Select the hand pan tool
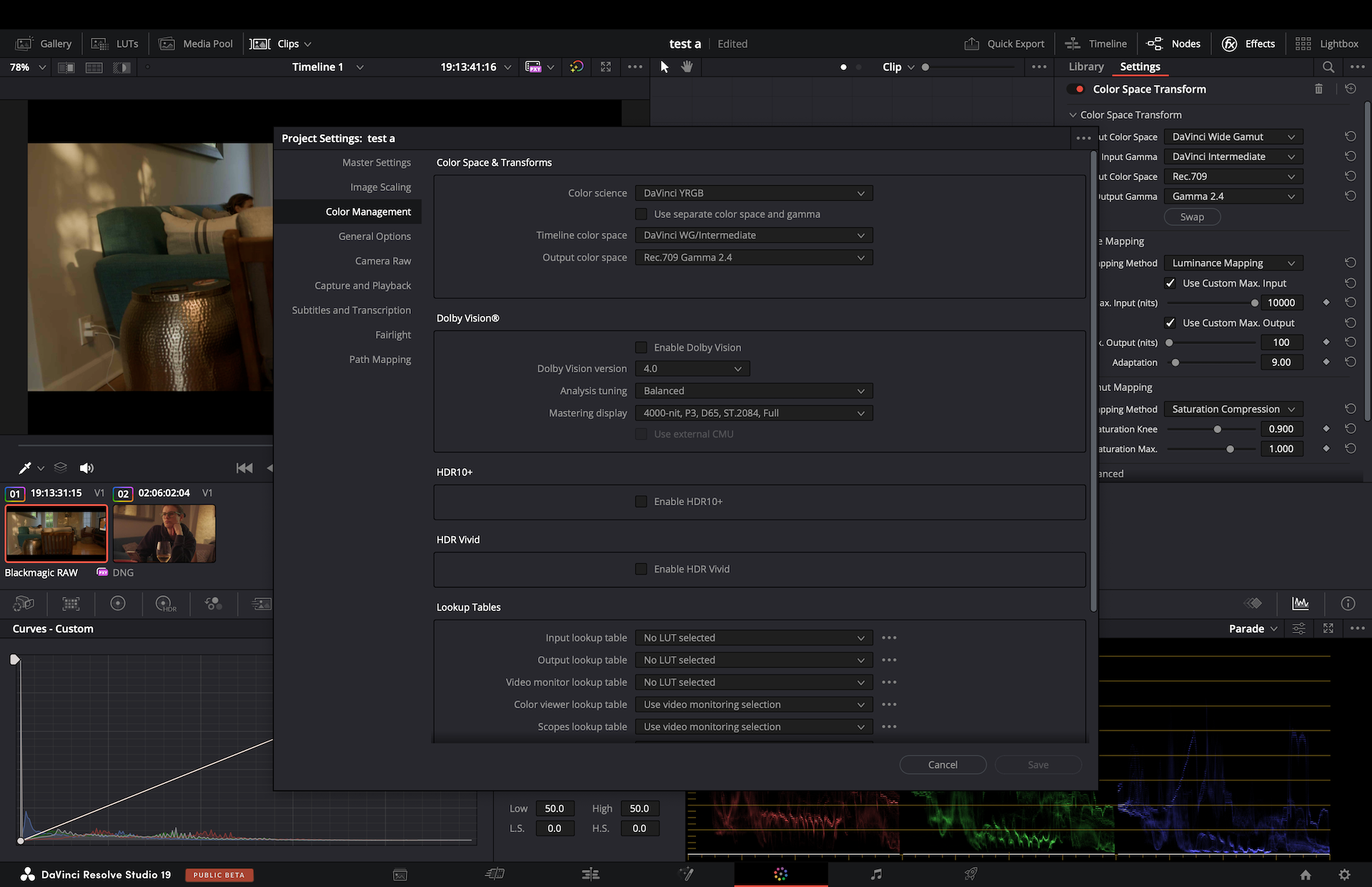 point(687,66)
